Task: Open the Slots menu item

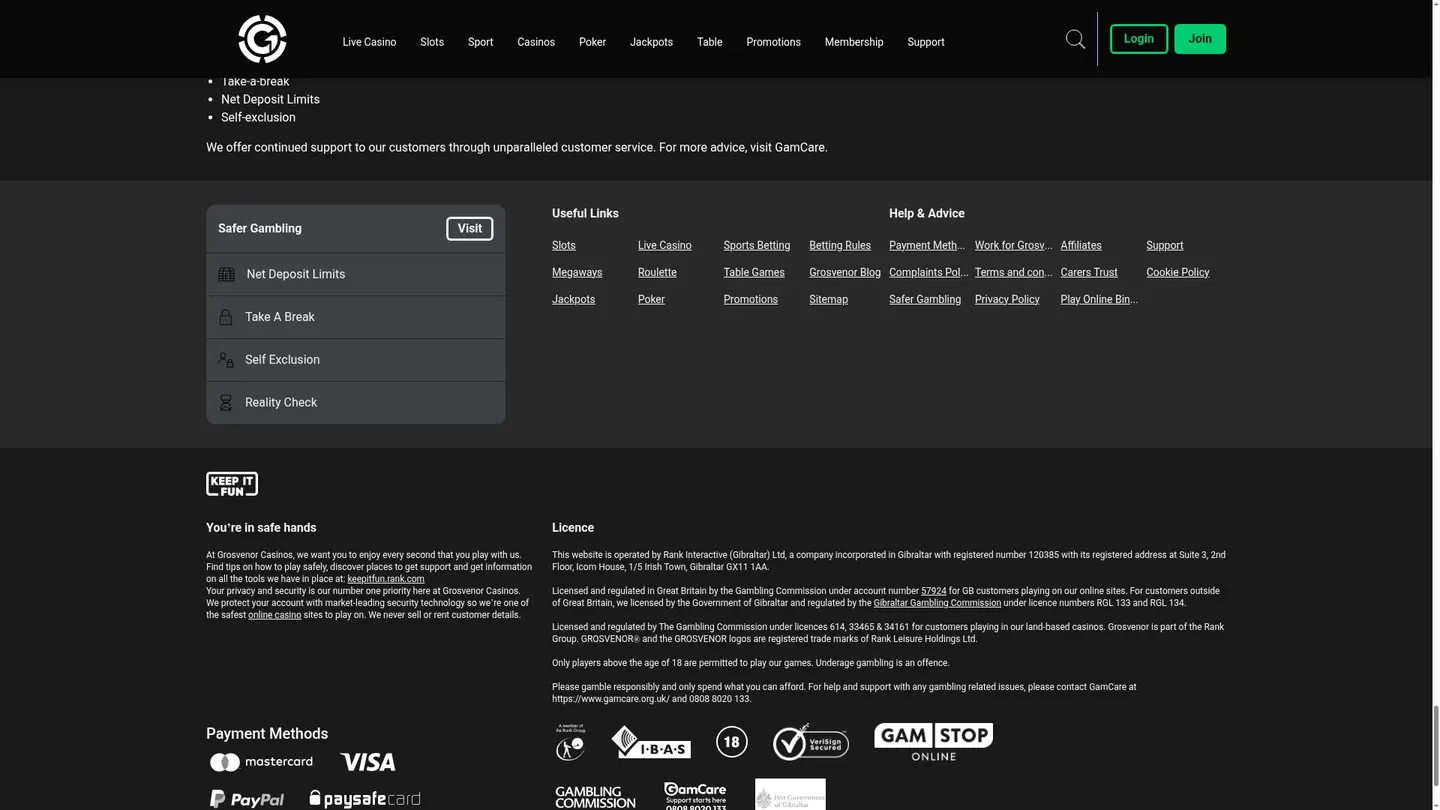Action: pos(432,42)
